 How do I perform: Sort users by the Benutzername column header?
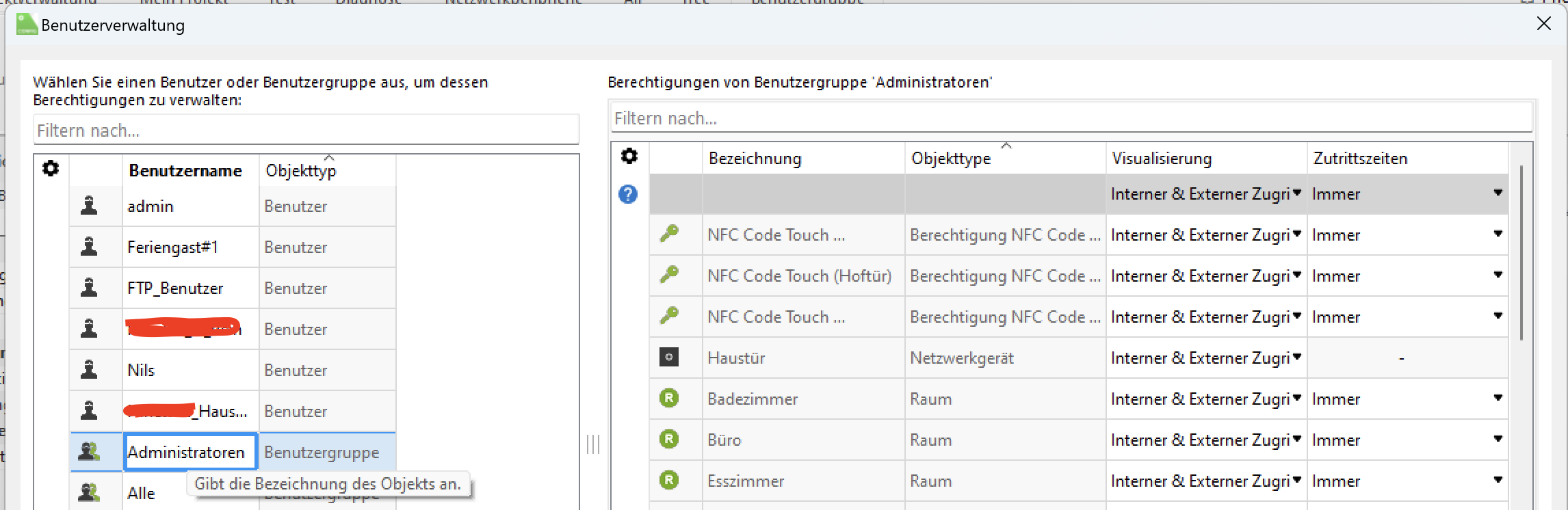[185, 171]
